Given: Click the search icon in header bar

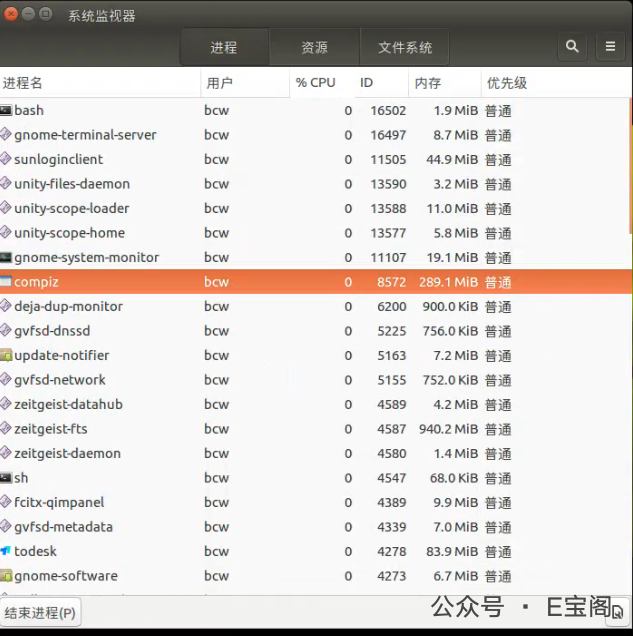Looking at the screenshot, I should tap(572, 46).
